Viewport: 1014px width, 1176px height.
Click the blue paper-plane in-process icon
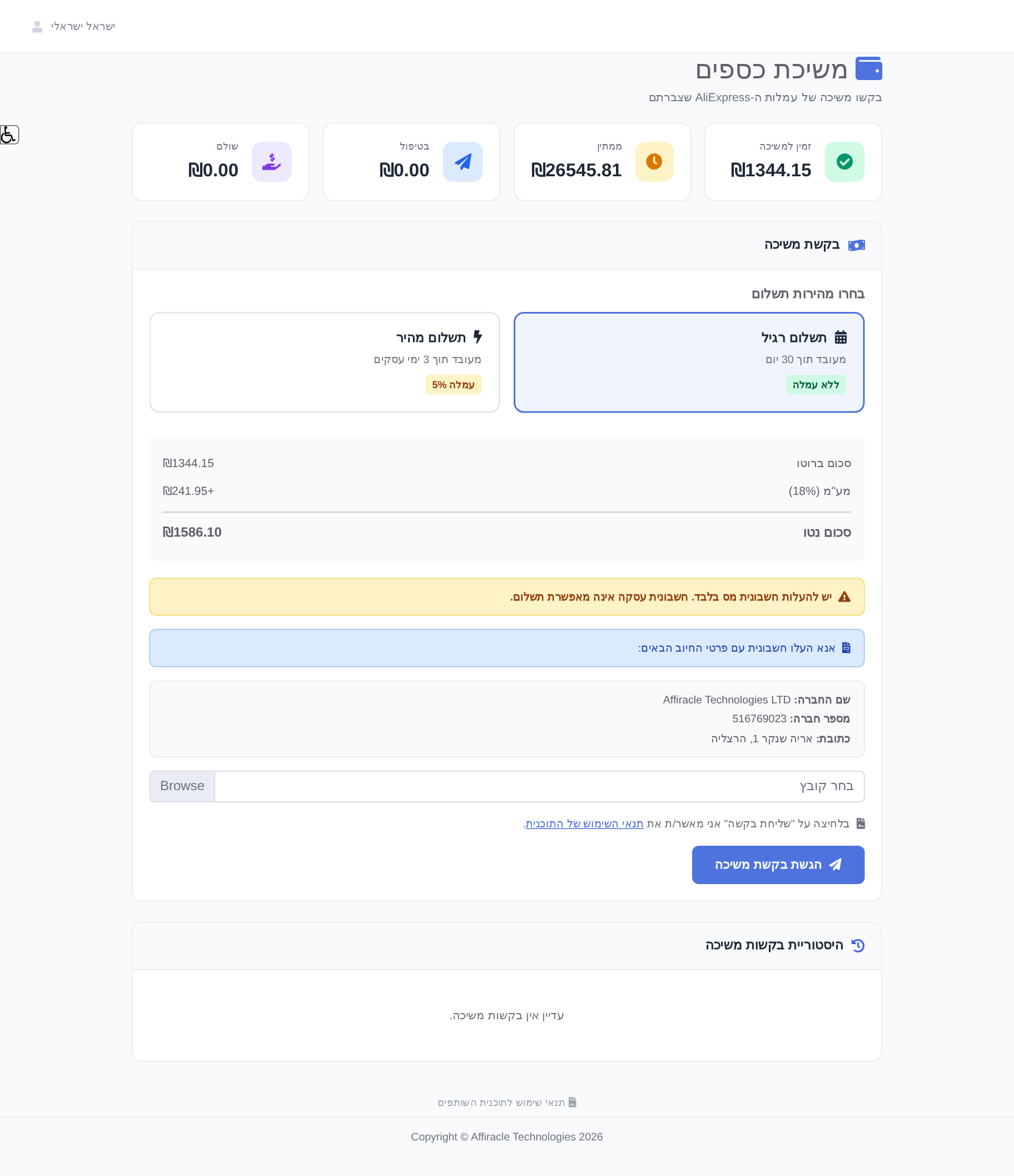coord(463,162)
